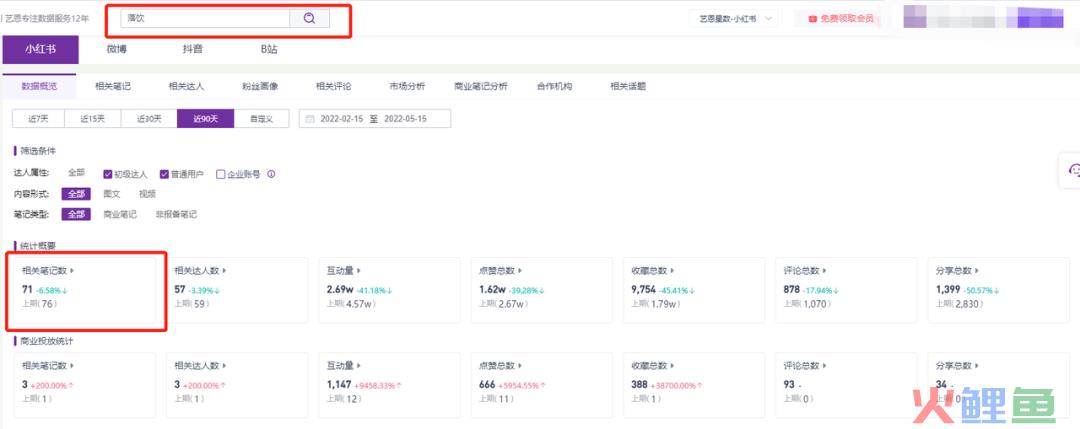Viewport: 1080px width, 429px height.
Task: Expand 点赞总数 arrow in 统计概要
Action: (520, 271)
